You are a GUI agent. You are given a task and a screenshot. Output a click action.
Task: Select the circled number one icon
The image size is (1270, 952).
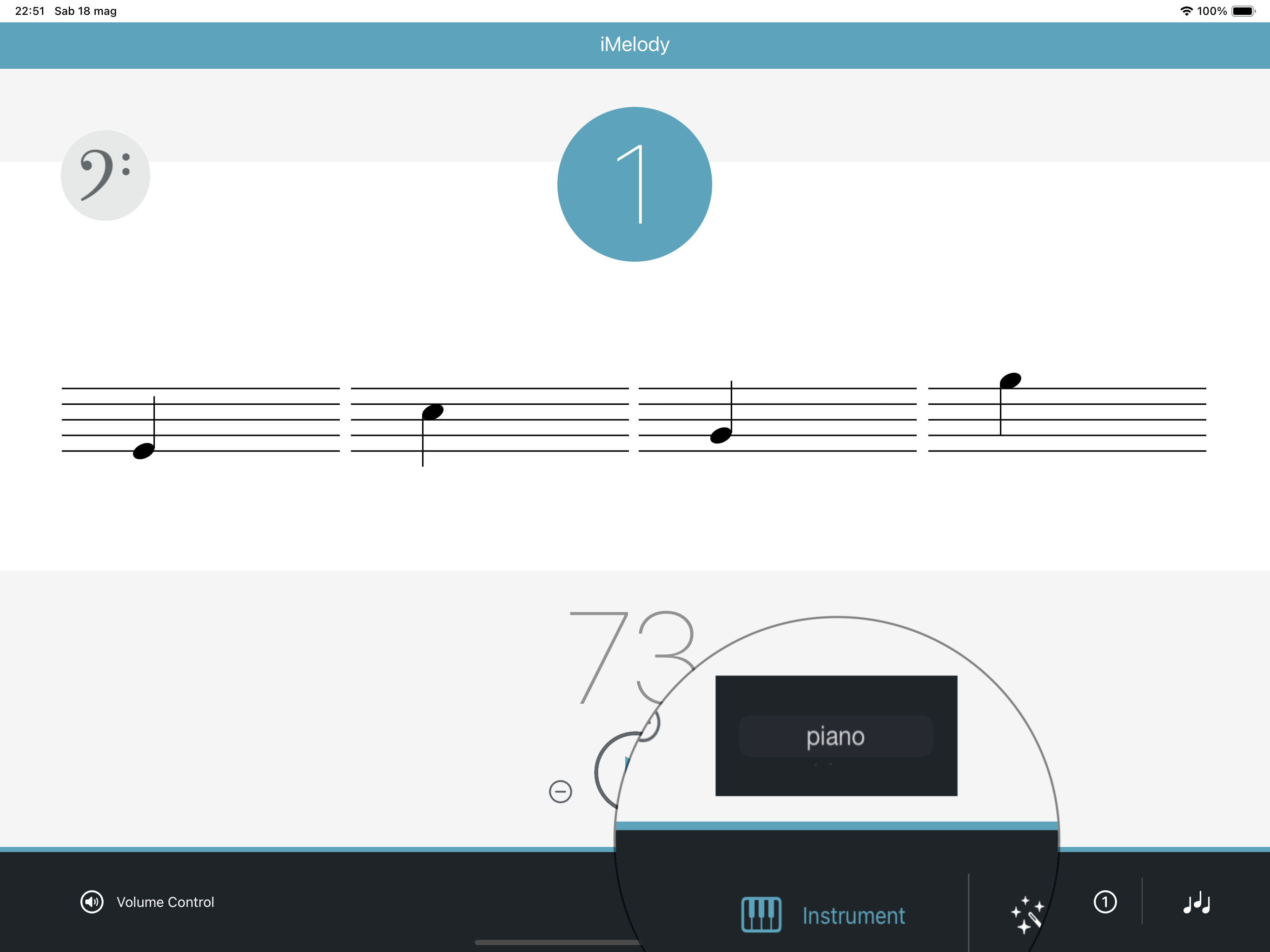pyautogui.click(x=1105, y=901)
